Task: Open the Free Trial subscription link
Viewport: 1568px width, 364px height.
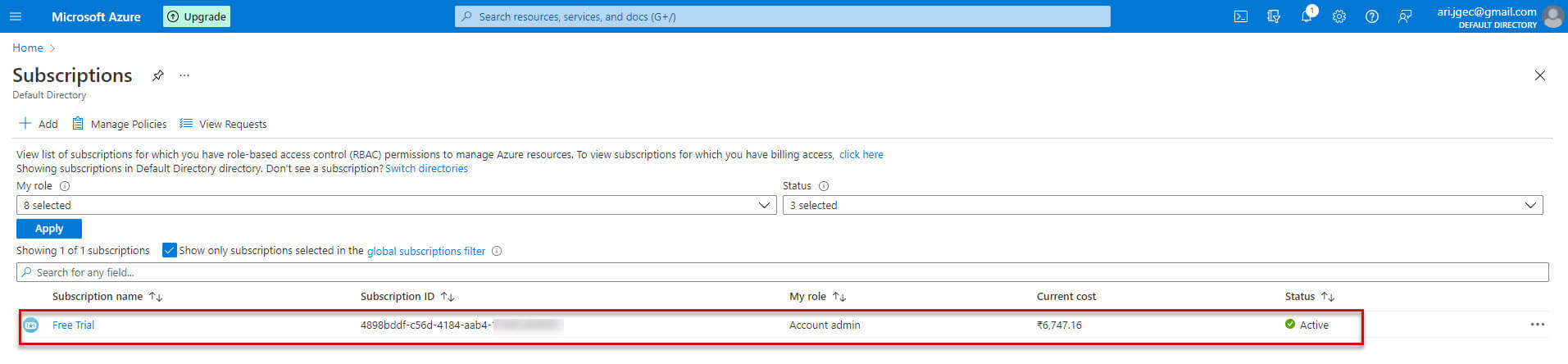Action: pos(73,325)
